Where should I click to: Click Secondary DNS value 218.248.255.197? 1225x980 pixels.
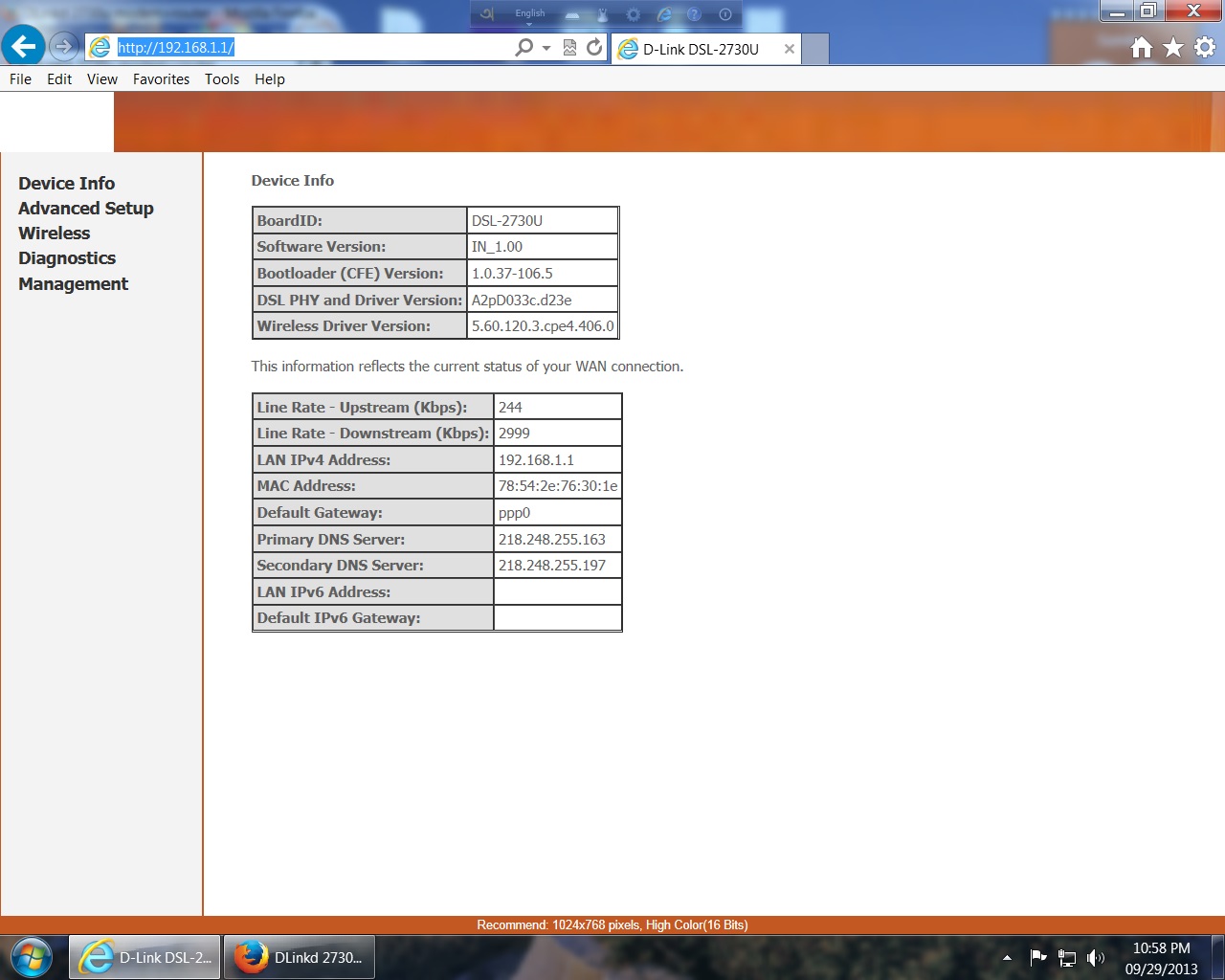(x=552, y=566)
